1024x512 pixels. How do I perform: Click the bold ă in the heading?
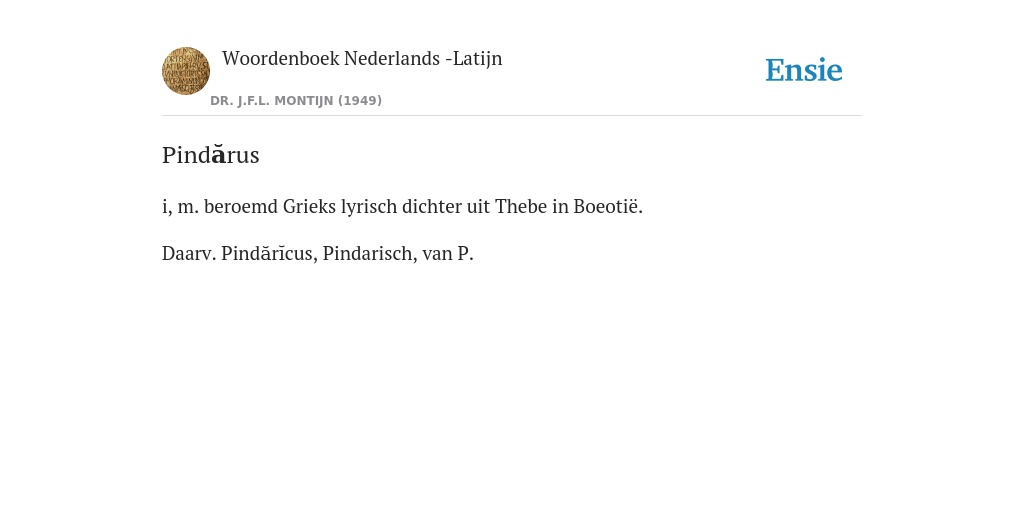(219, 155)
